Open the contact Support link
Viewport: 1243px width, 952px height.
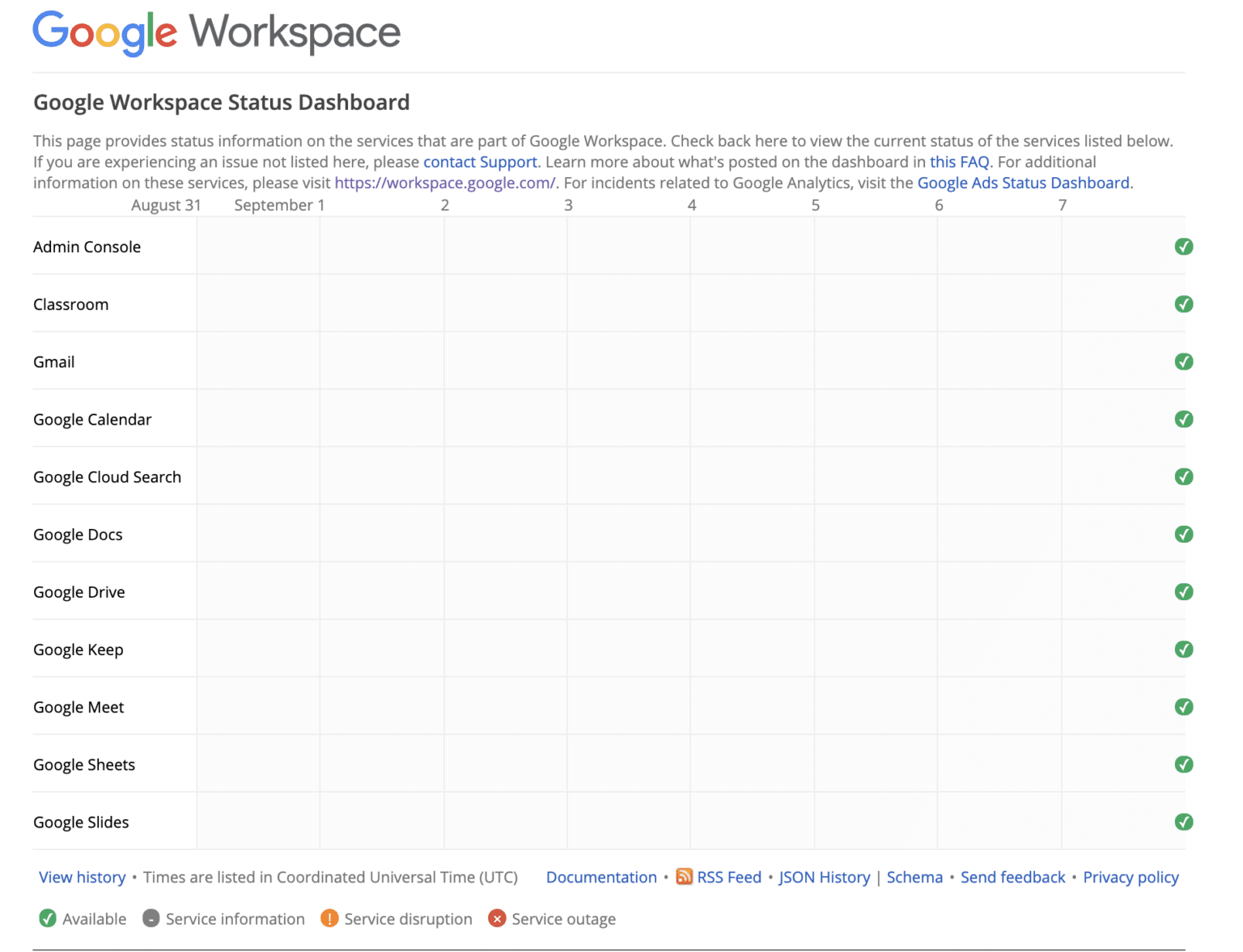(x=481, y=162)
